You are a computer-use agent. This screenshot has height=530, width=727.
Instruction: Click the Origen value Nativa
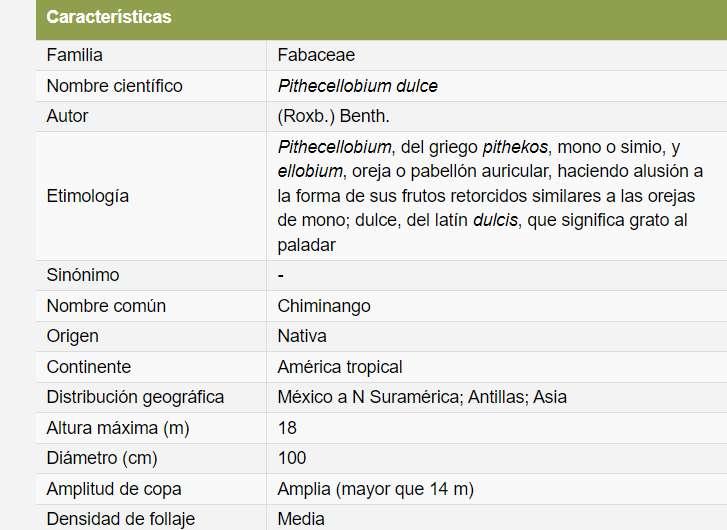302,336
